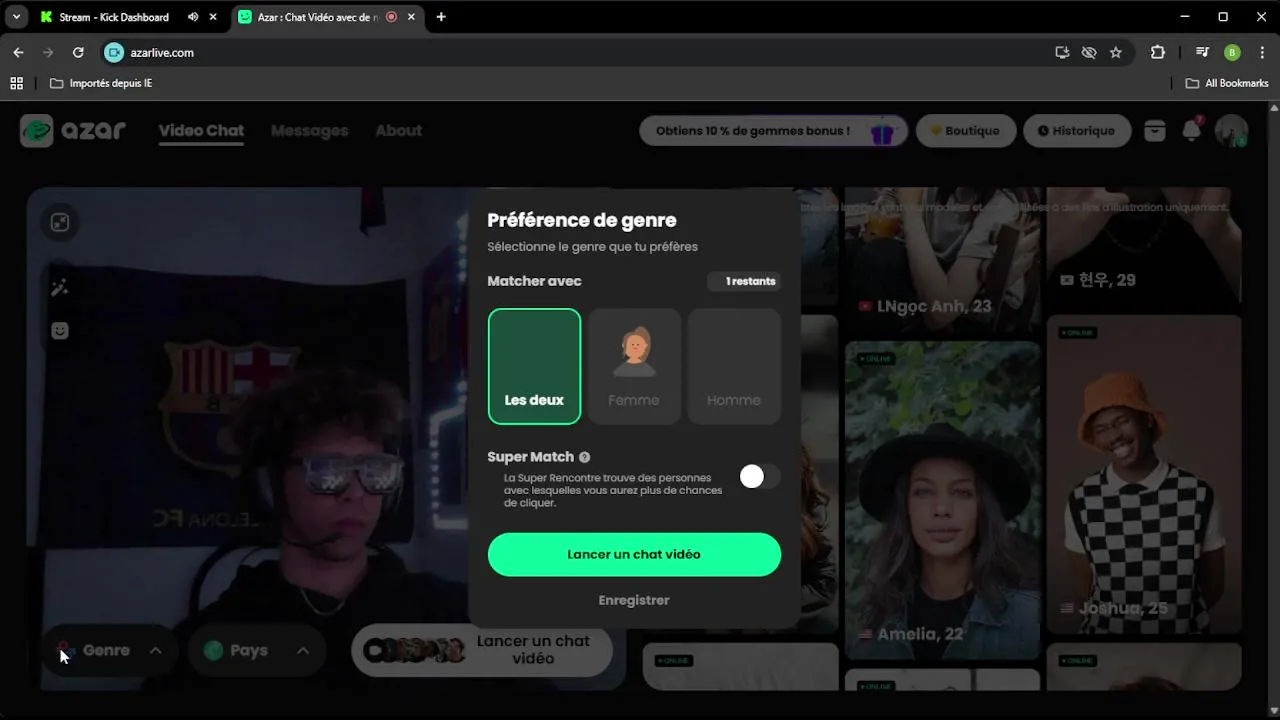
Task: Open media controls icon in toolbar
Action: point(1202,52)
